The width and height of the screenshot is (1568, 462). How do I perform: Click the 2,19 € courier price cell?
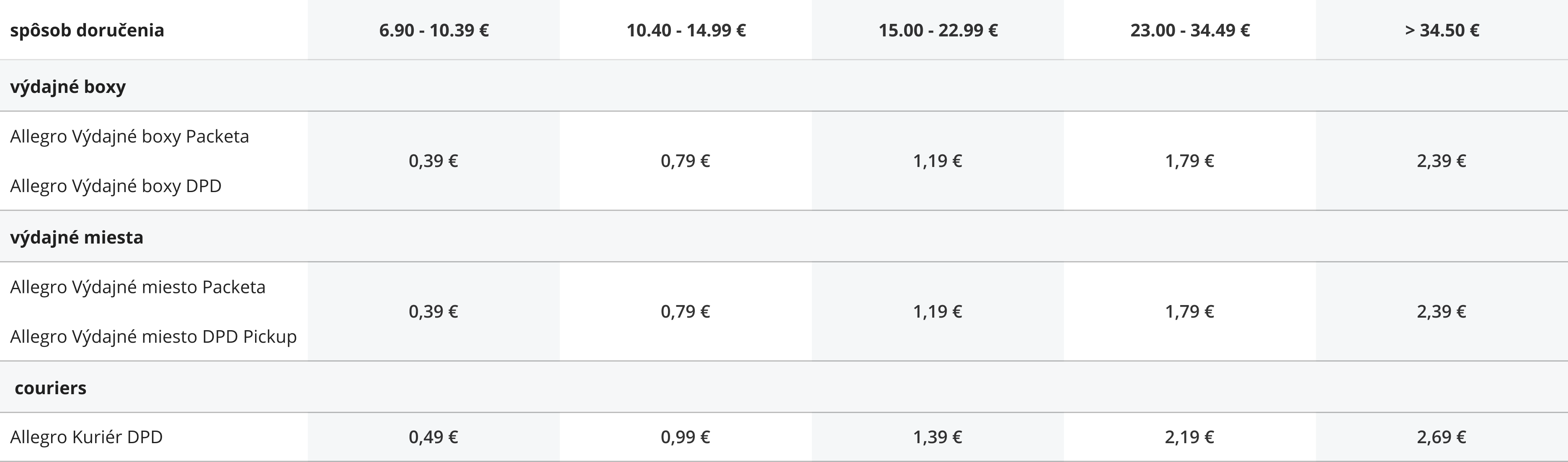[1189, 437]
